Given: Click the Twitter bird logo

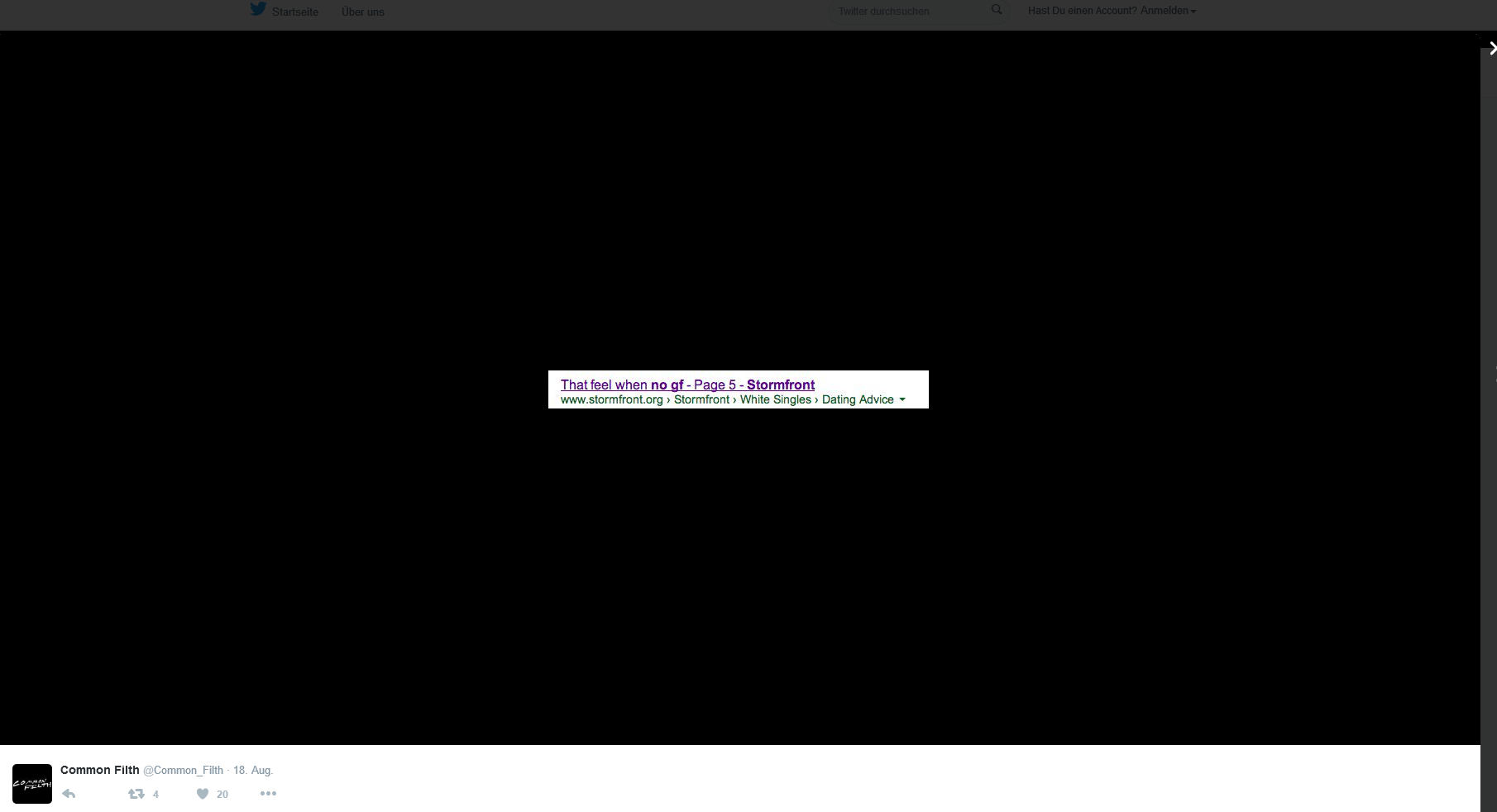Looking at the screenshot, I should point(258,9).
